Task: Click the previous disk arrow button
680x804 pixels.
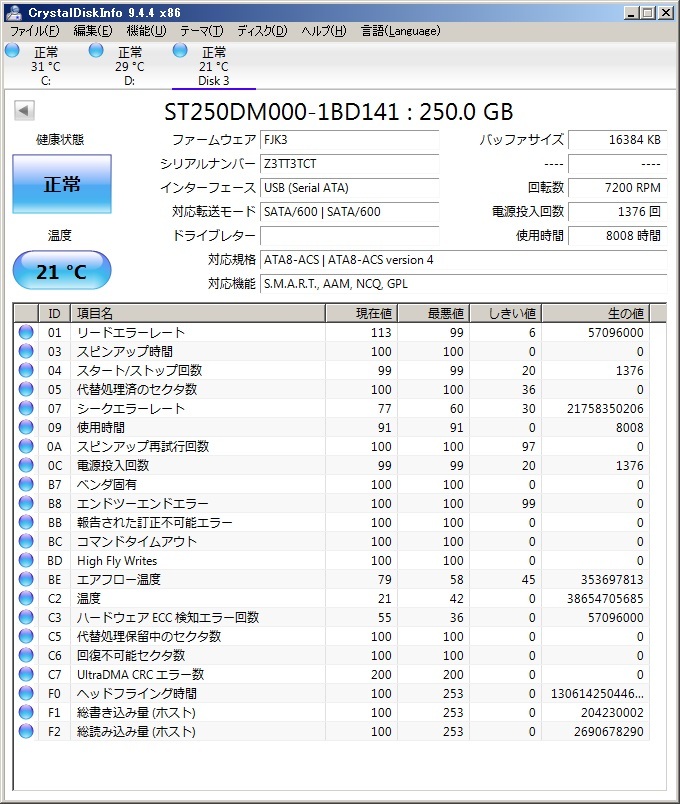Action: (24, 110)
